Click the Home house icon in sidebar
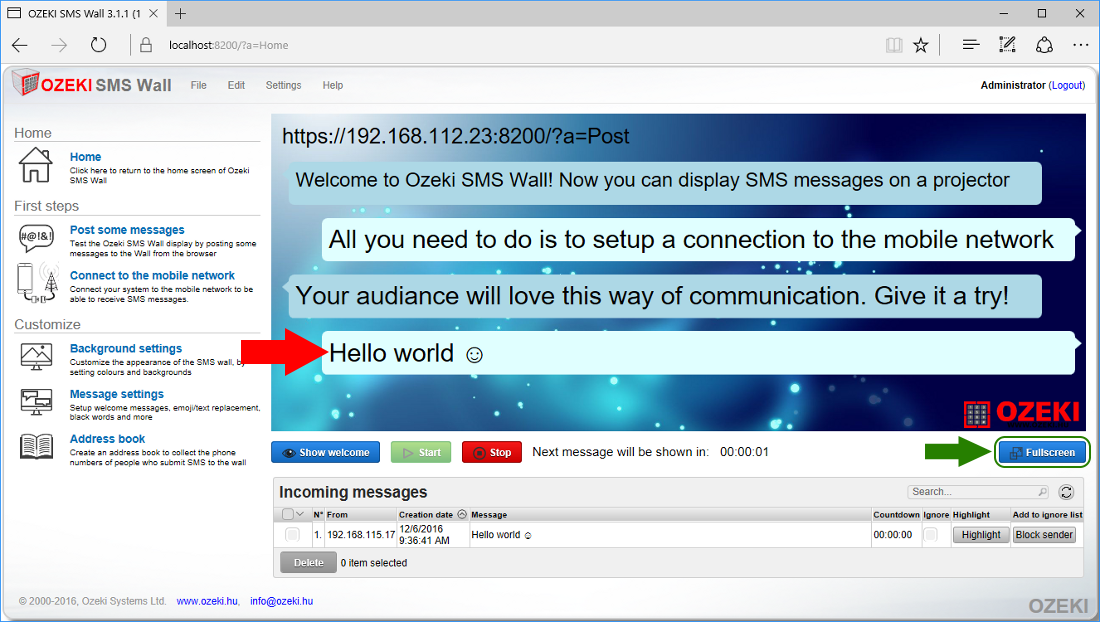 35,165
